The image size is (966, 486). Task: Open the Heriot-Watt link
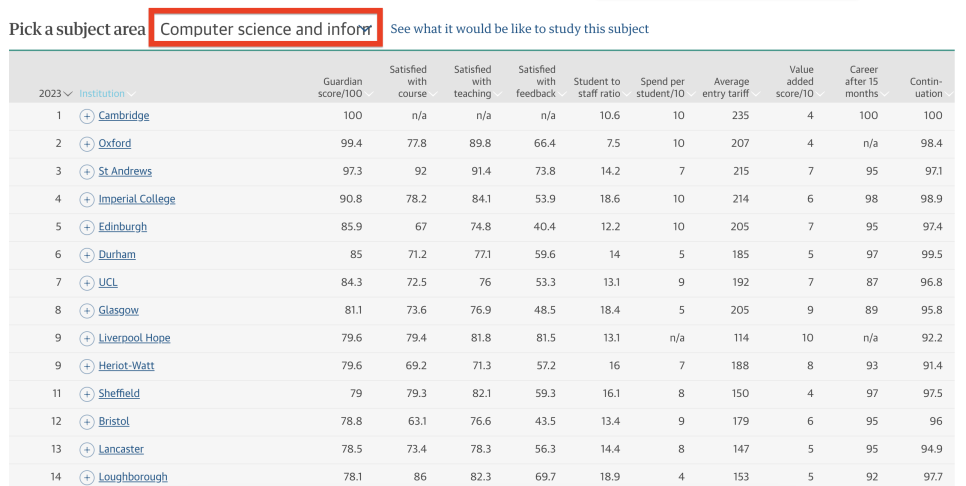click(x=126, y=365)
